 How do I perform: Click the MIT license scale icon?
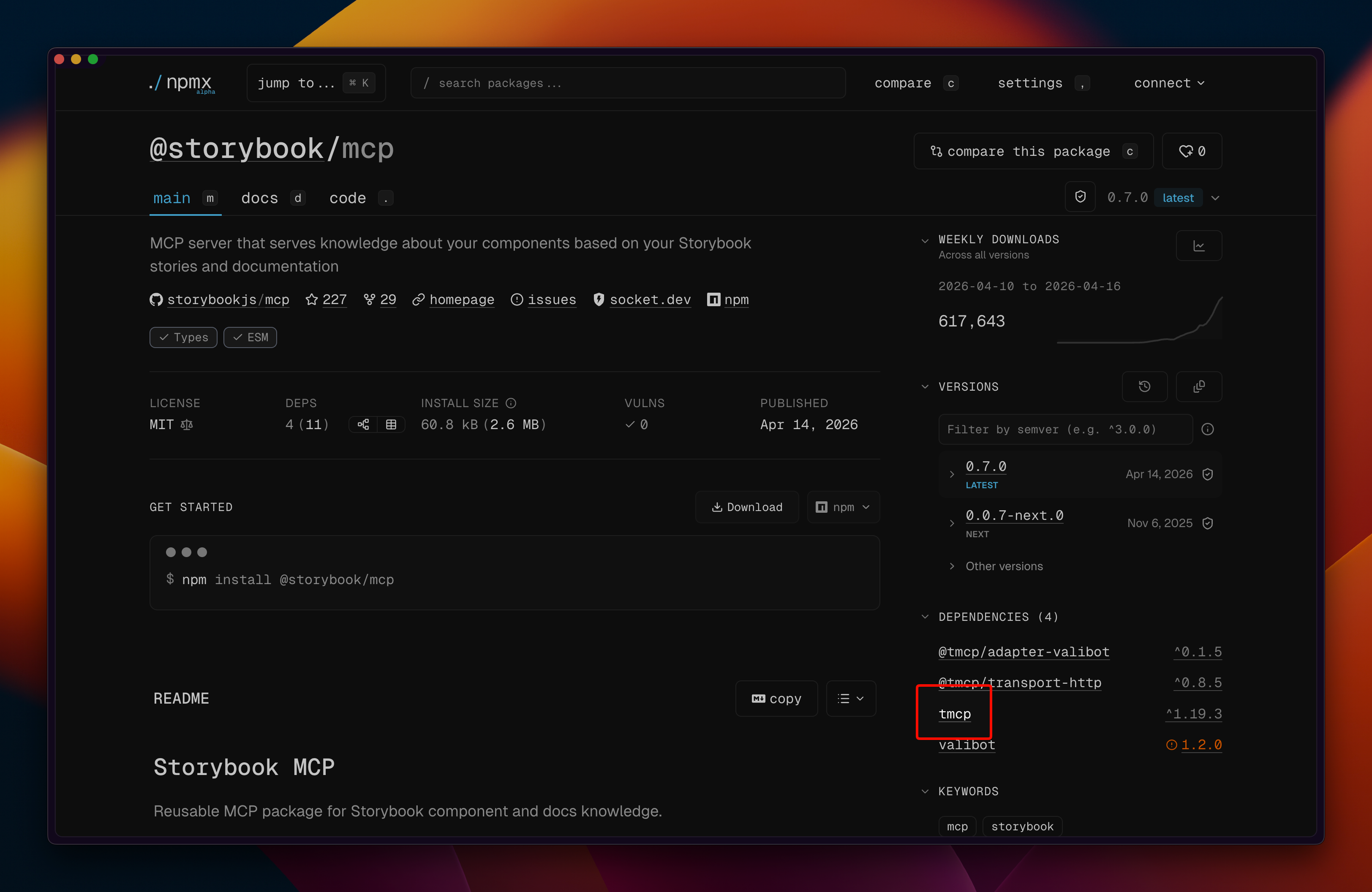187,425
